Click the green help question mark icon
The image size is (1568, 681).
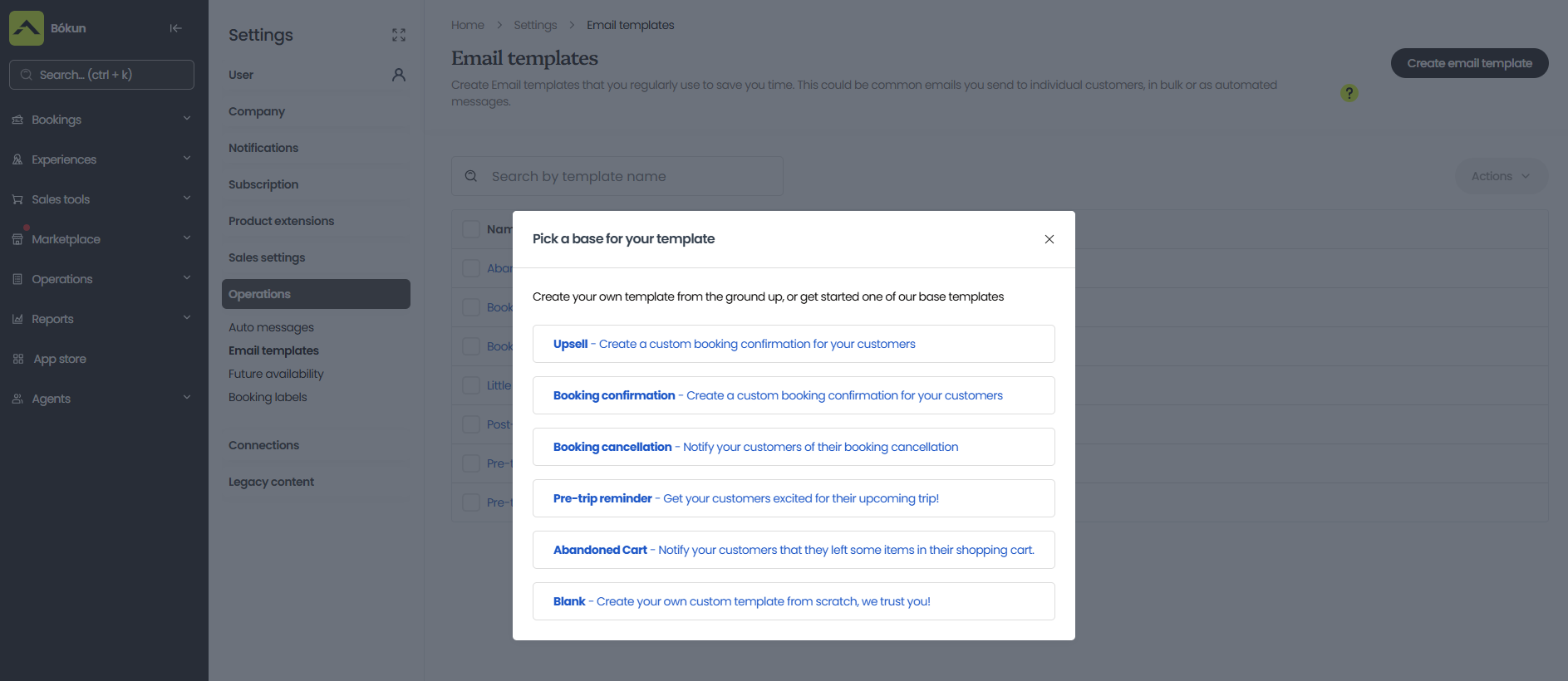[x=1349, y=93]
